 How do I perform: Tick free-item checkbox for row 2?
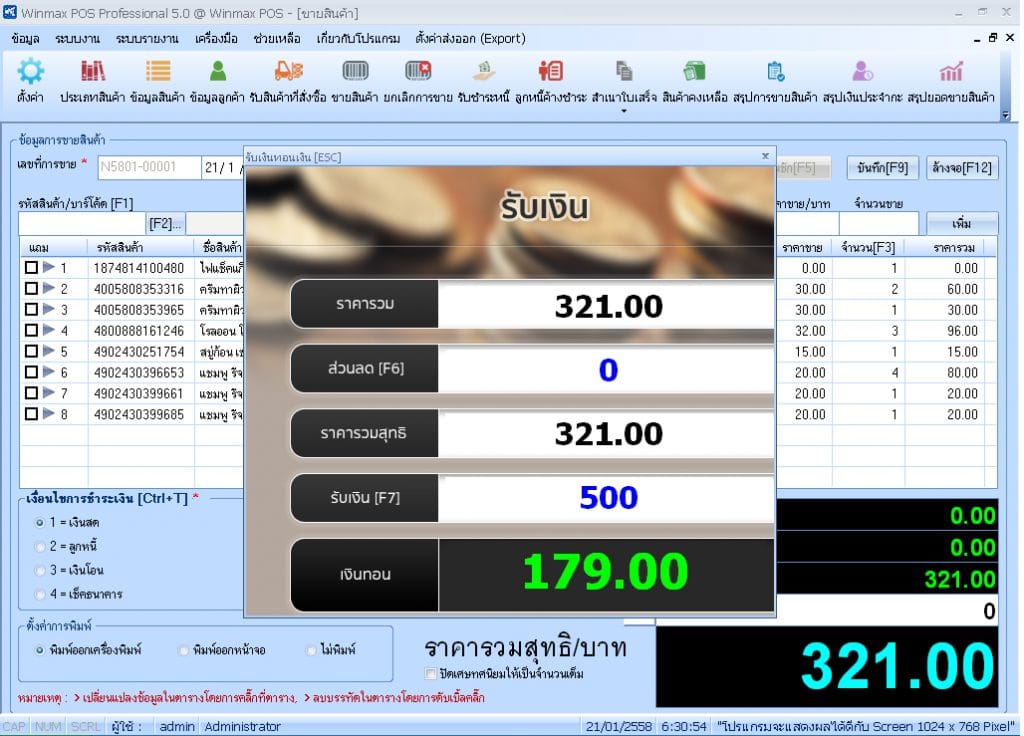coord(31,288)
